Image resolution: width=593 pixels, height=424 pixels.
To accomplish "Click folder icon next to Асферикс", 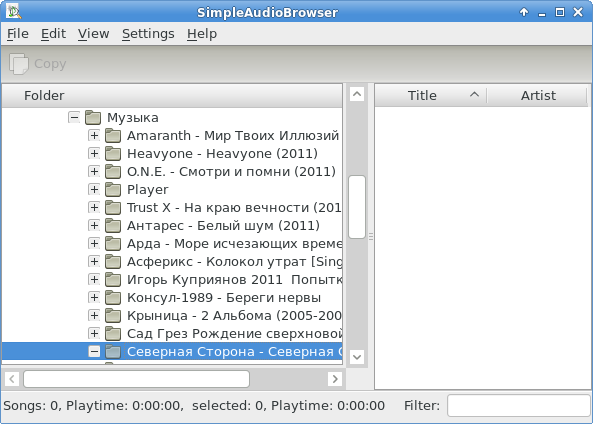I will [113, 262].
